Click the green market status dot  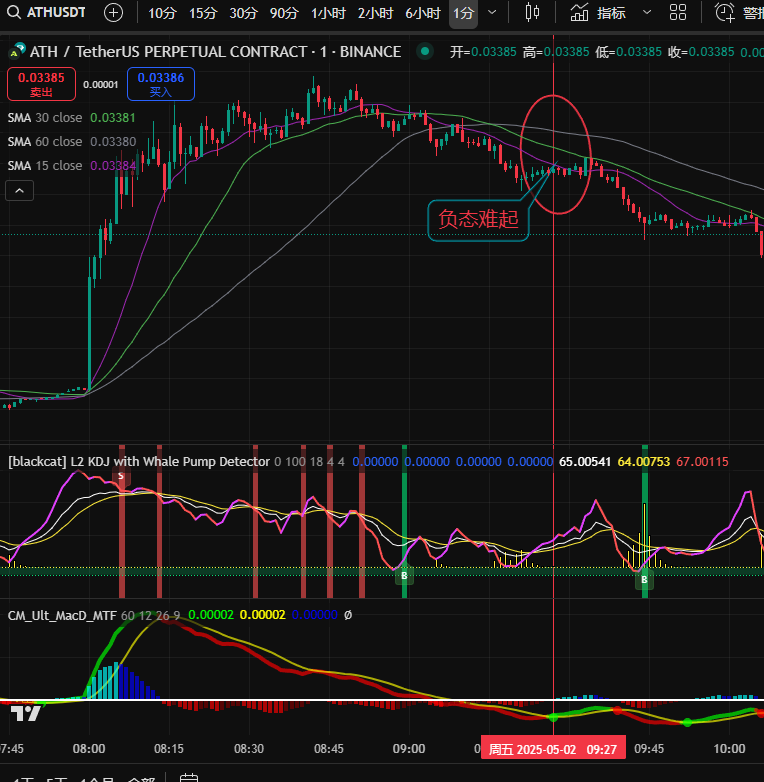[x=425, y=51]
